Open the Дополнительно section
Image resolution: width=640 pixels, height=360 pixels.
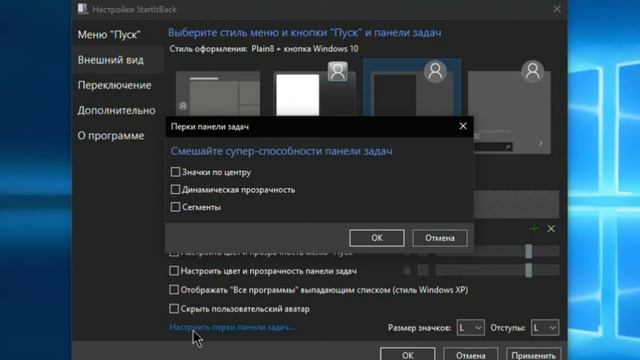(116, 111)
